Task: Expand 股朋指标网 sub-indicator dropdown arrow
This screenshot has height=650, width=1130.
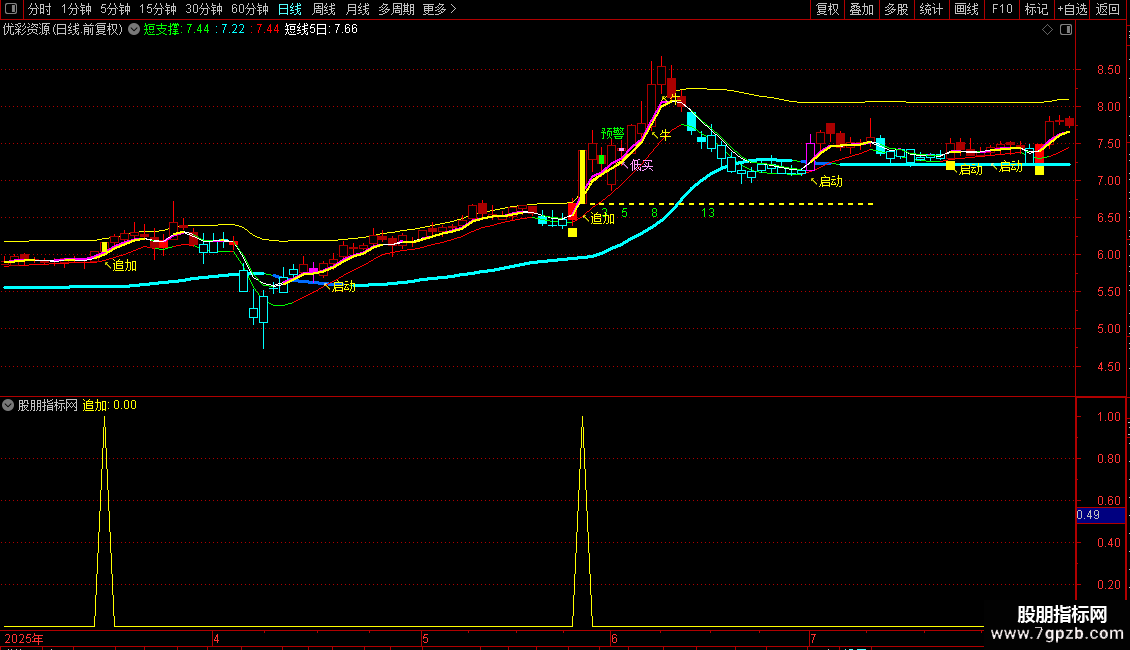Action: (x=8, y=405)
